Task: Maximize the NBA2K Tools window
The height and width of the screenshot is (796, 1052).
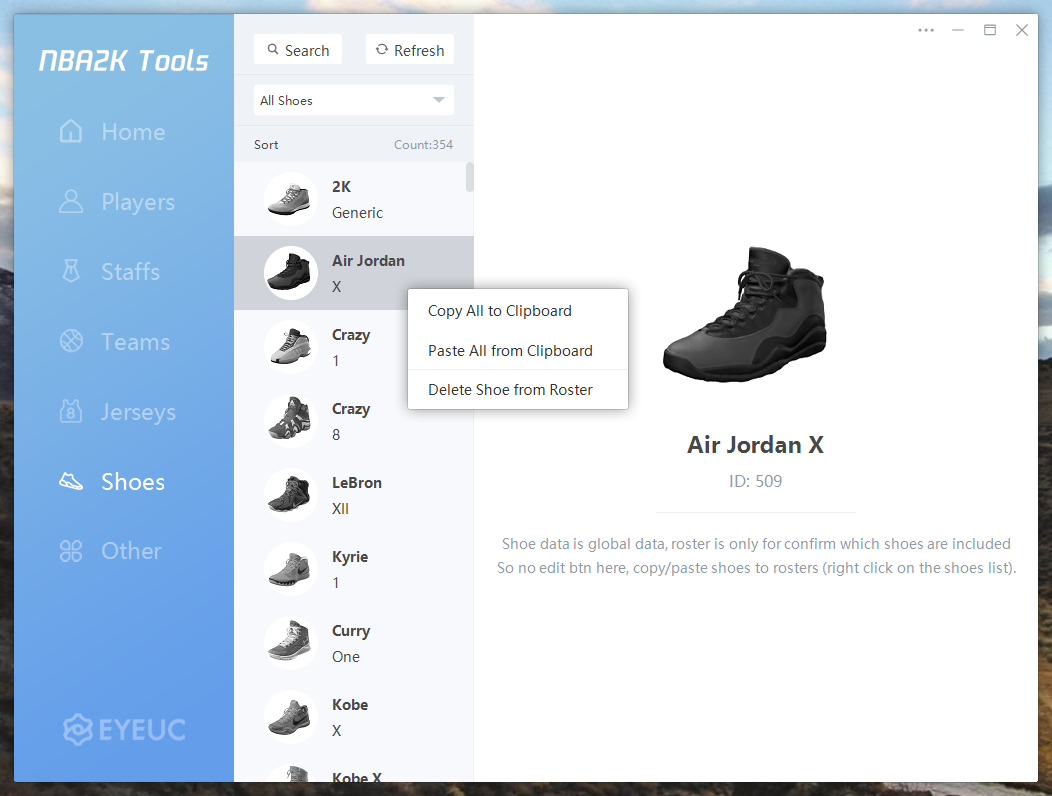Action: (x=990, y=30)
